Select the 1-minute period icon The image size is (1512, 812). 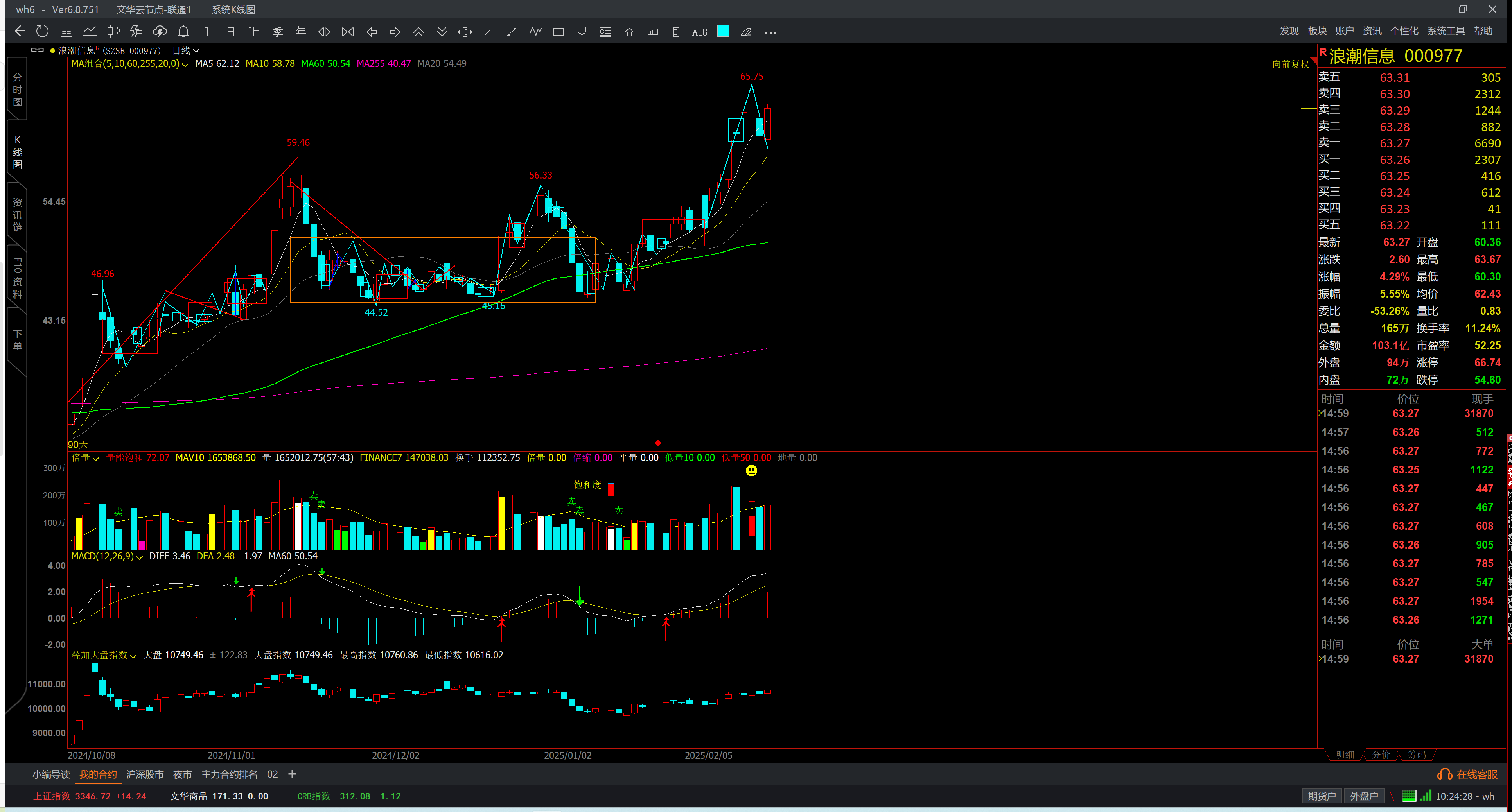pyautogui.click(x=207, y=32)
